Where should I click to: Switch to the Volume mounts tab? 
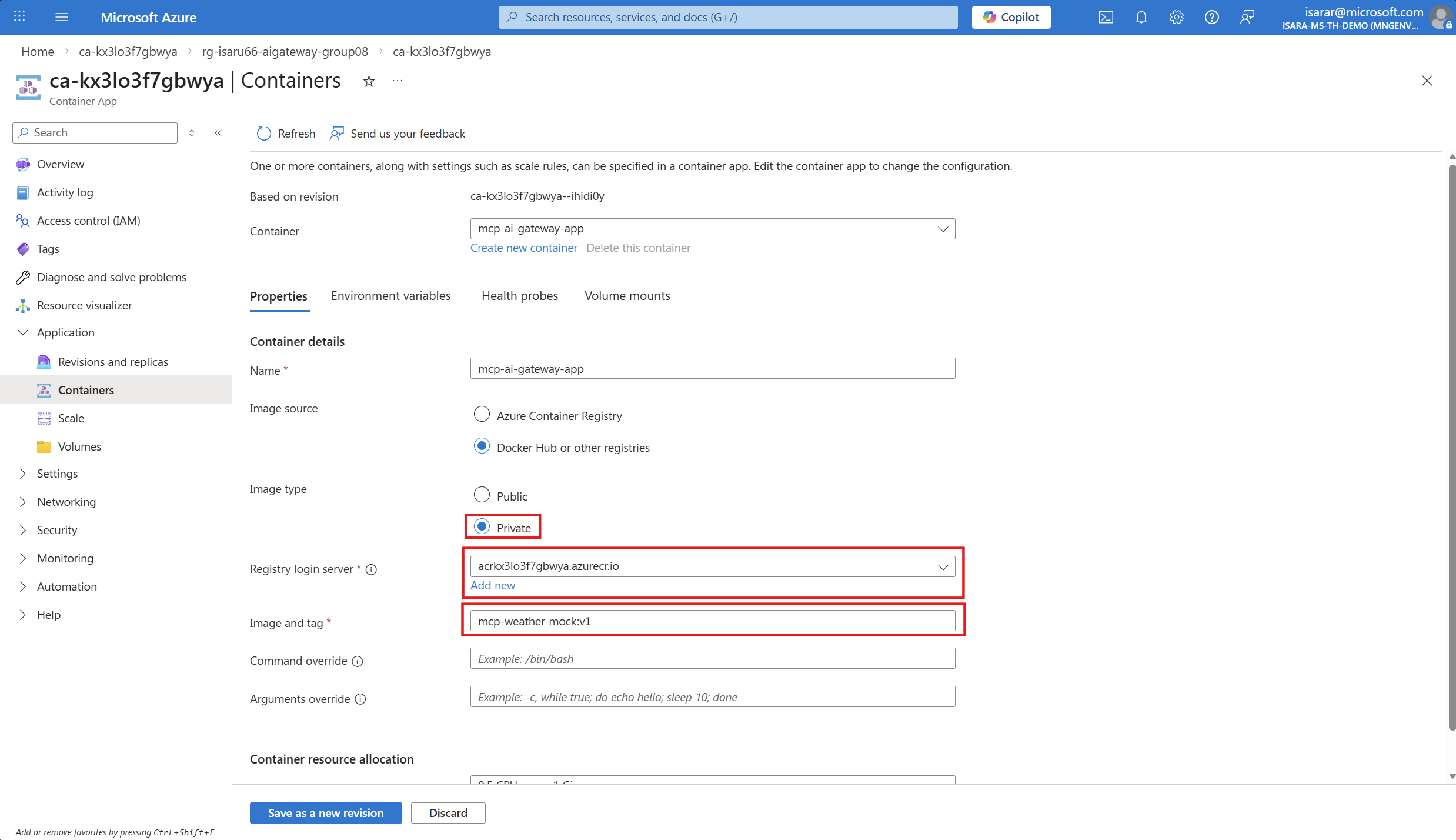coord(627,296)
